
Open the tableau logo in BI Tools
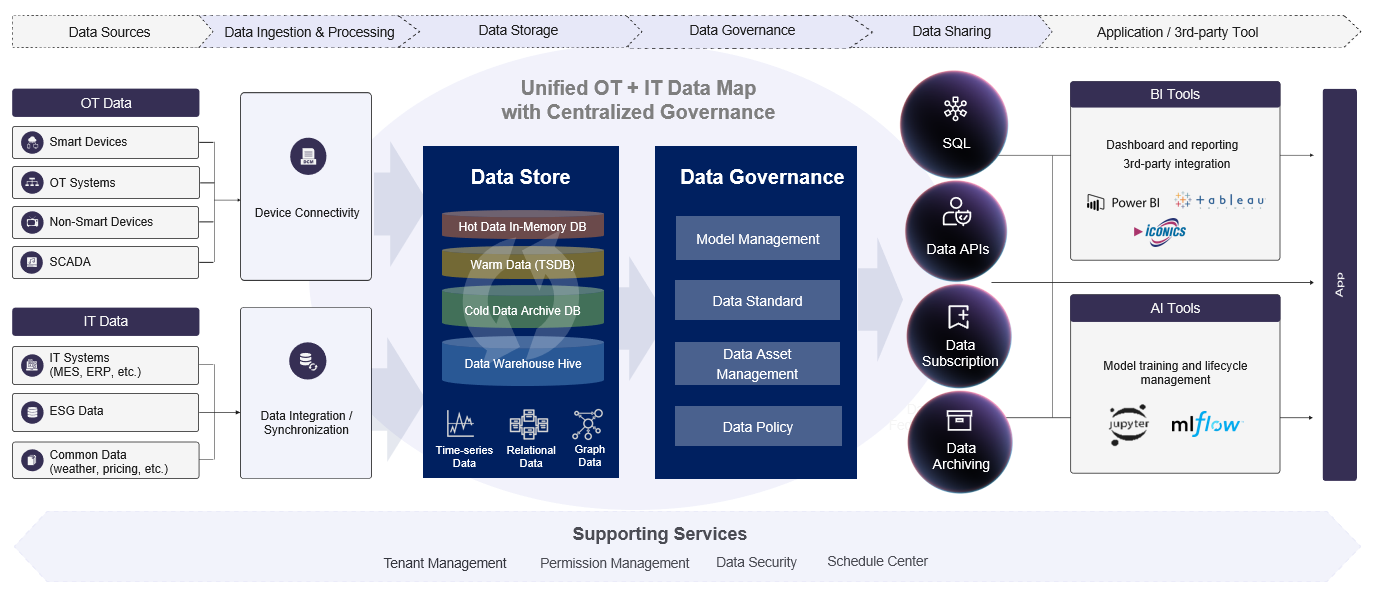(x=1220, y=200)
